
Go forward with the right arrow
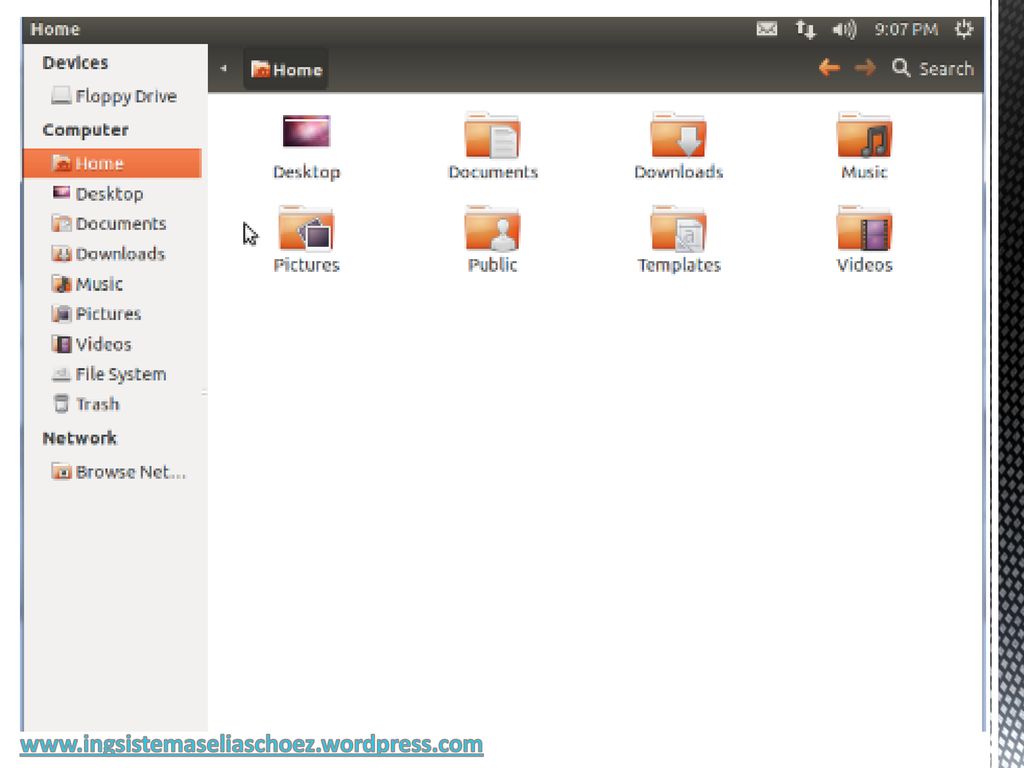865,67
